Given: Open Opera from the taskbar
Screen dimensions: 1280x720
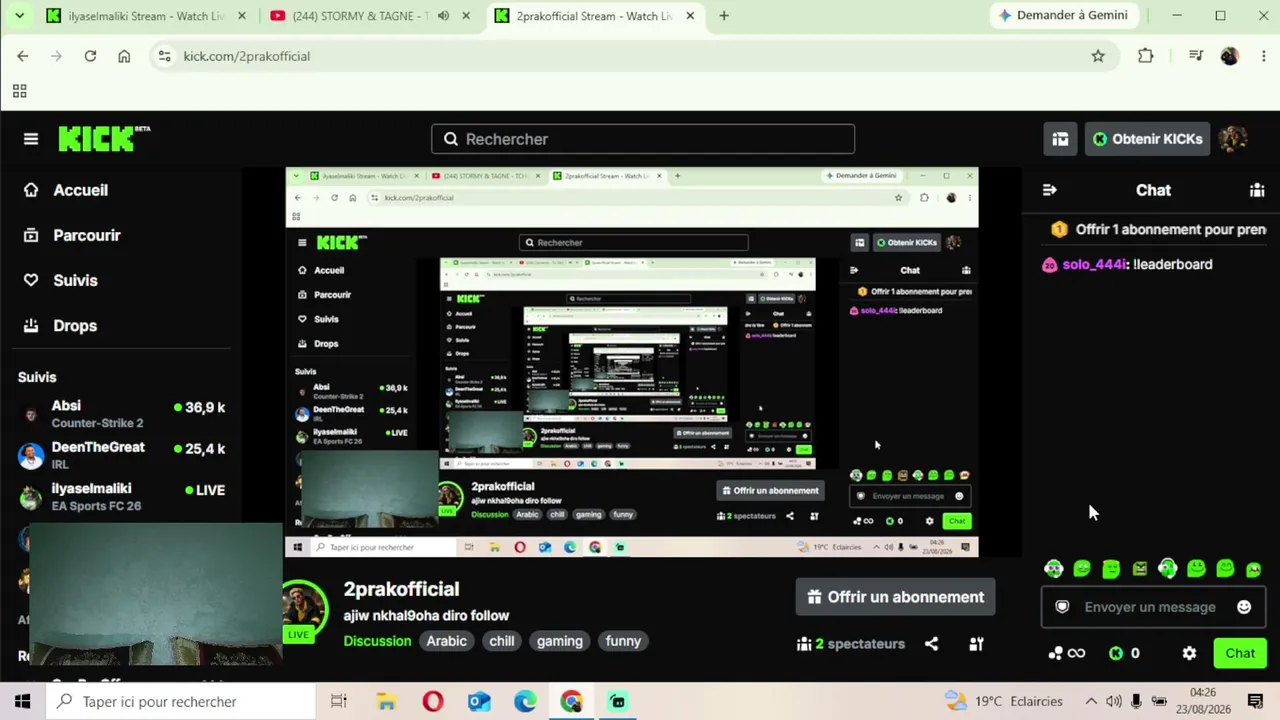Looking at the screenshot, I should pos(433,702).
